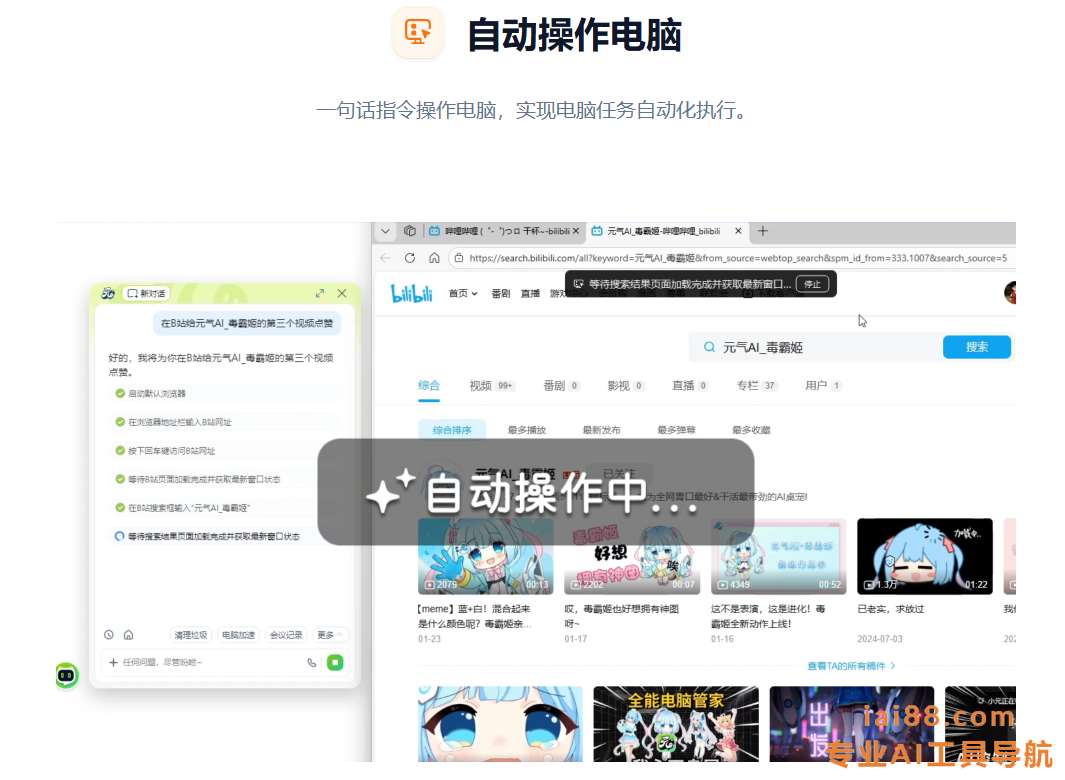Click the bilibili logo
1065x780 pixels.
pos(411,294)
